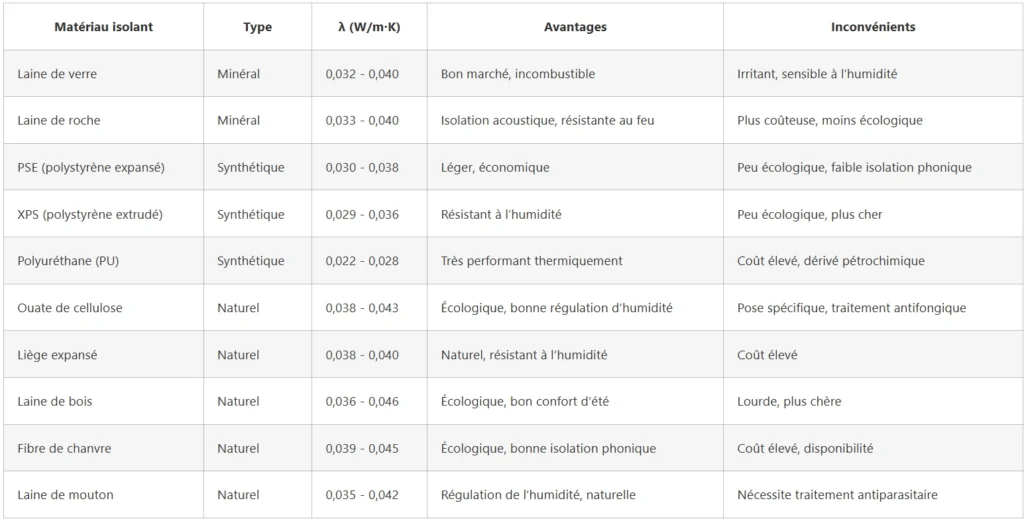Click 'Très performant thermiquement' text
Screen dimensions: 1024x519
531,261
